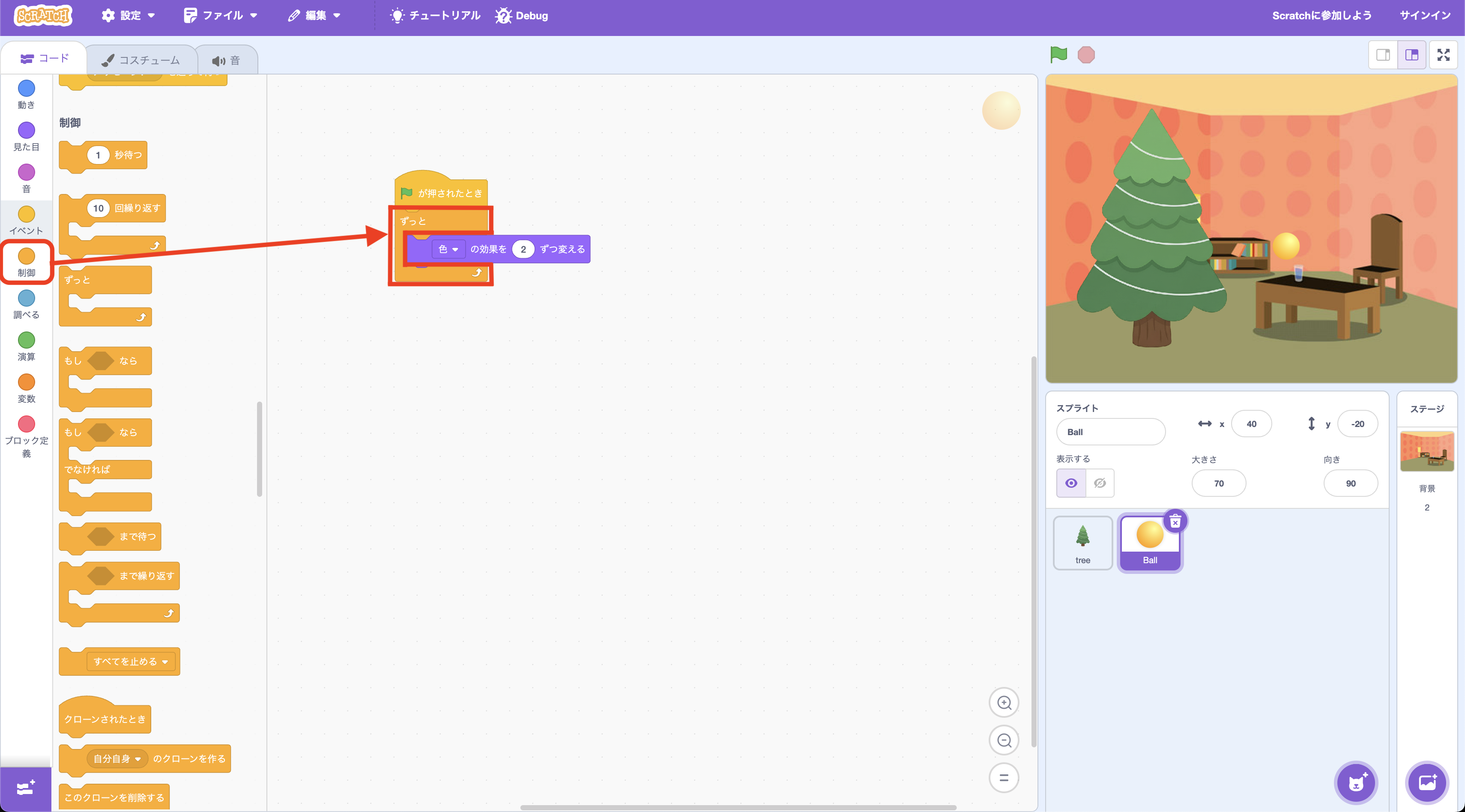This screenshot has height=812, width=1465.
Task: Open the extensions panel bottom-left
Action: click(x=25, y=788)
